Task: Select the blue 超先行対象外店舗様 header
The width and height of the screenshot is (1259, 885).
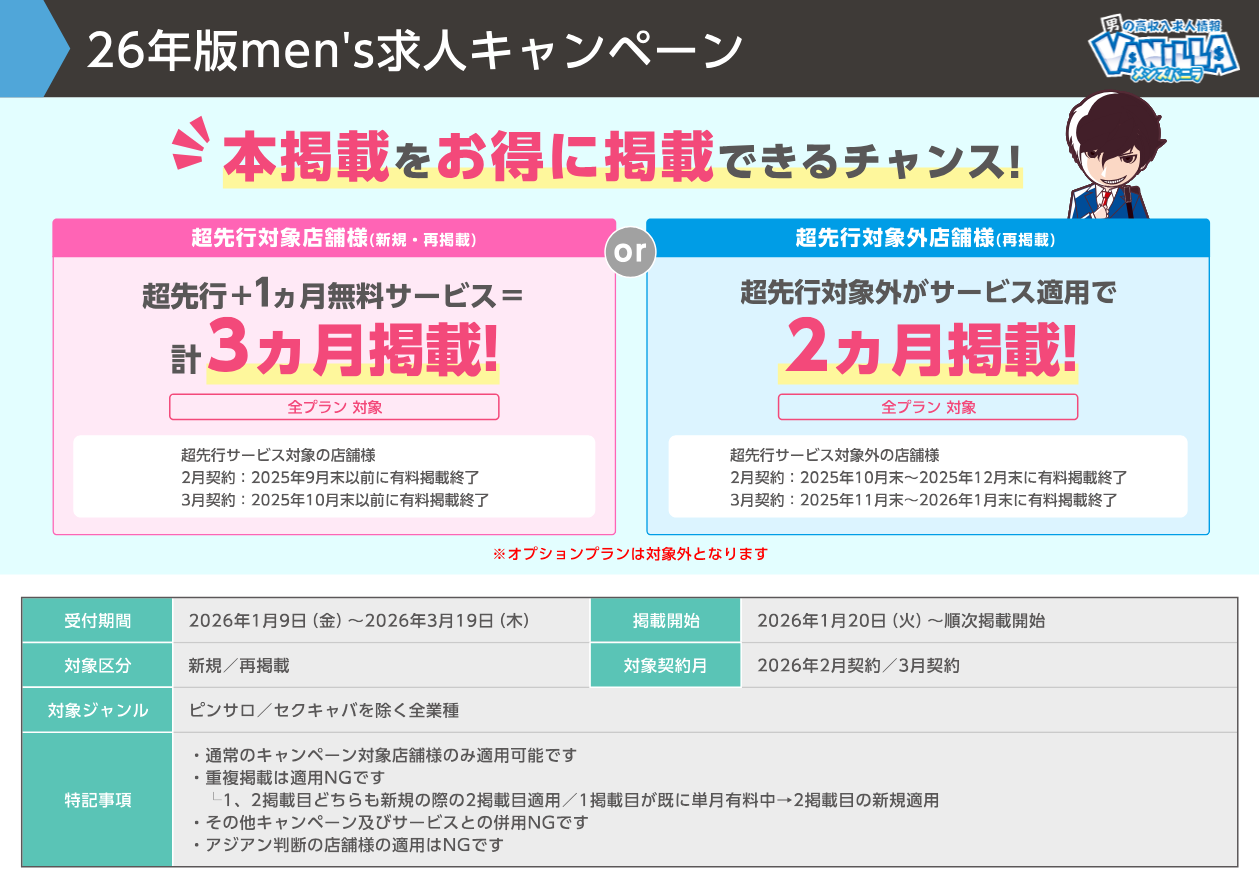Action: [x=927, y=238]
